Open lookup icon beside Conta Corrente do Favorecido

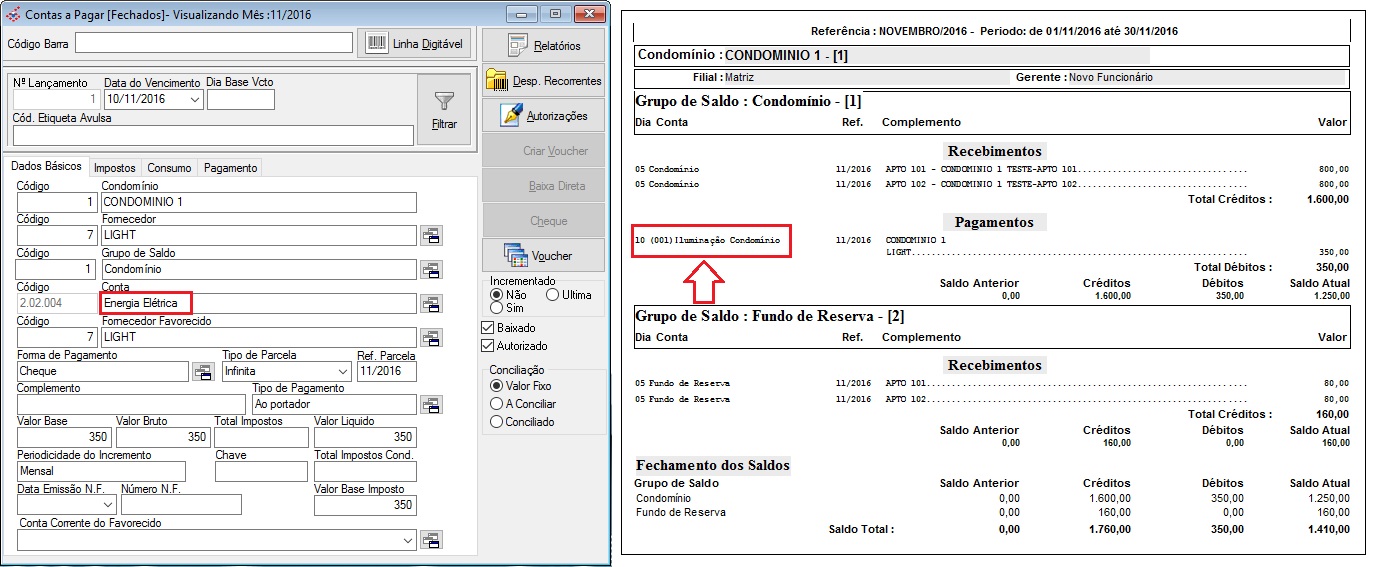[x=431, y=540]
